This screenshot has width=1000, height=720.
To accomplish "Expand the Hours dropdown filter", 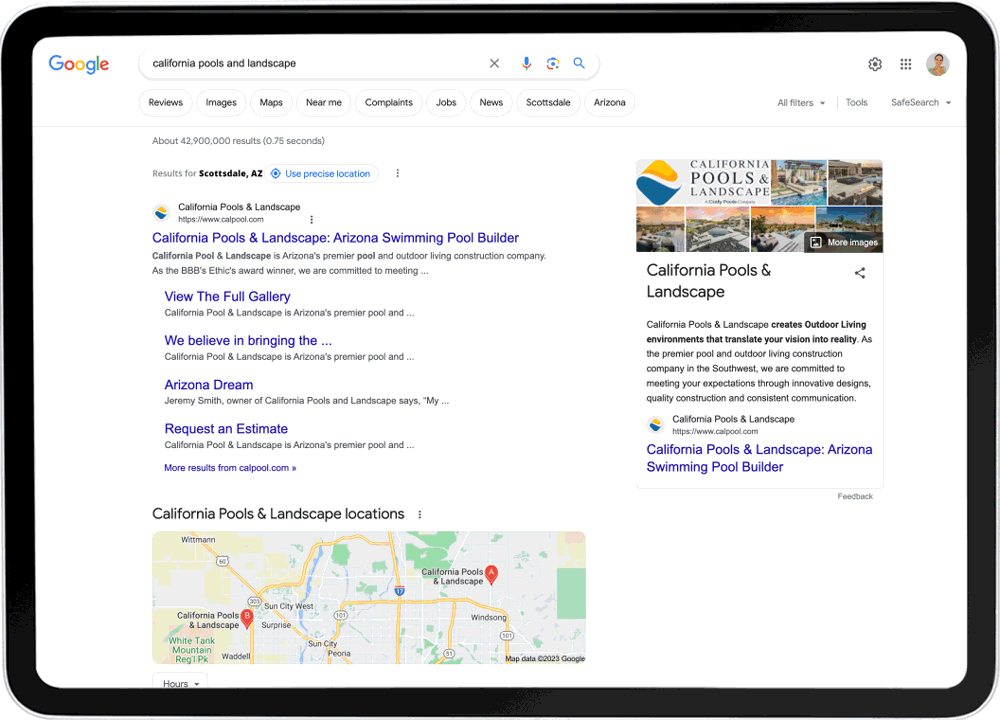I will [x=180, y=683].
